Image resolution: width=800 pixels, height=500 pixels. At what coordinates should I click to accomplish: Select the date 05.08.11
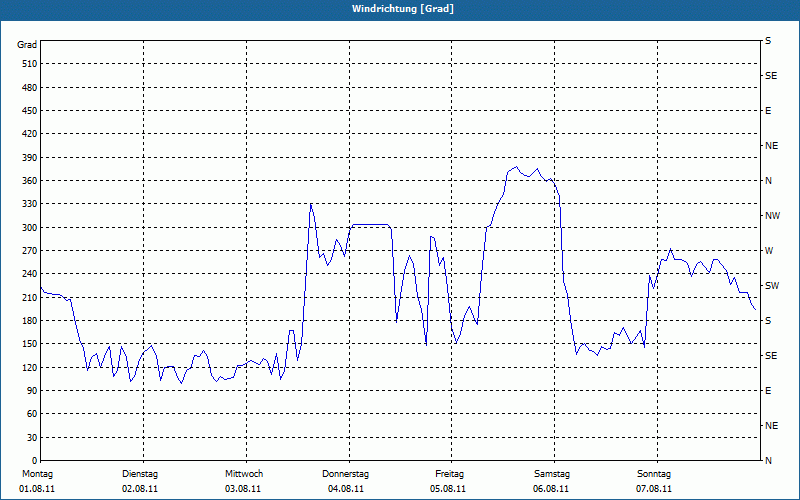448,489
